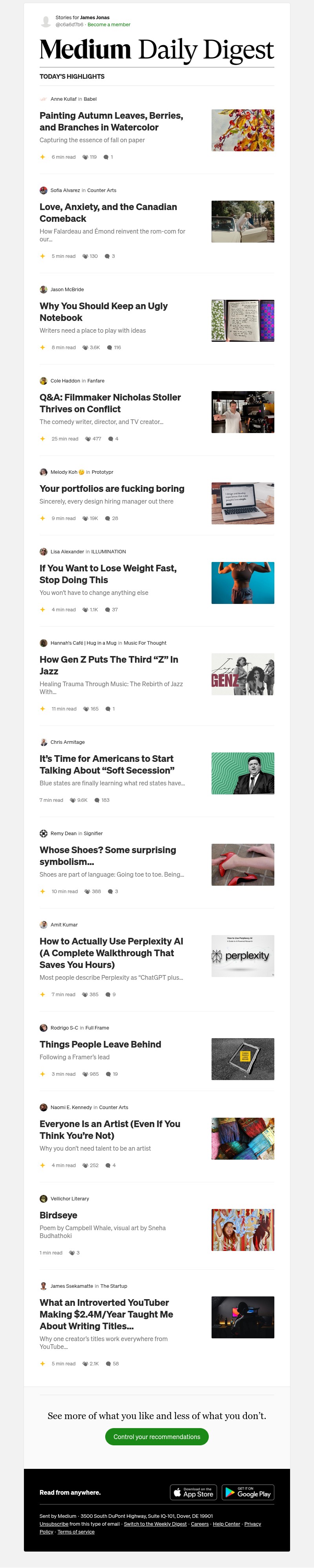
Task: Click clap icon on Painting Autumn Leaves story
Action: pos(85,157)
